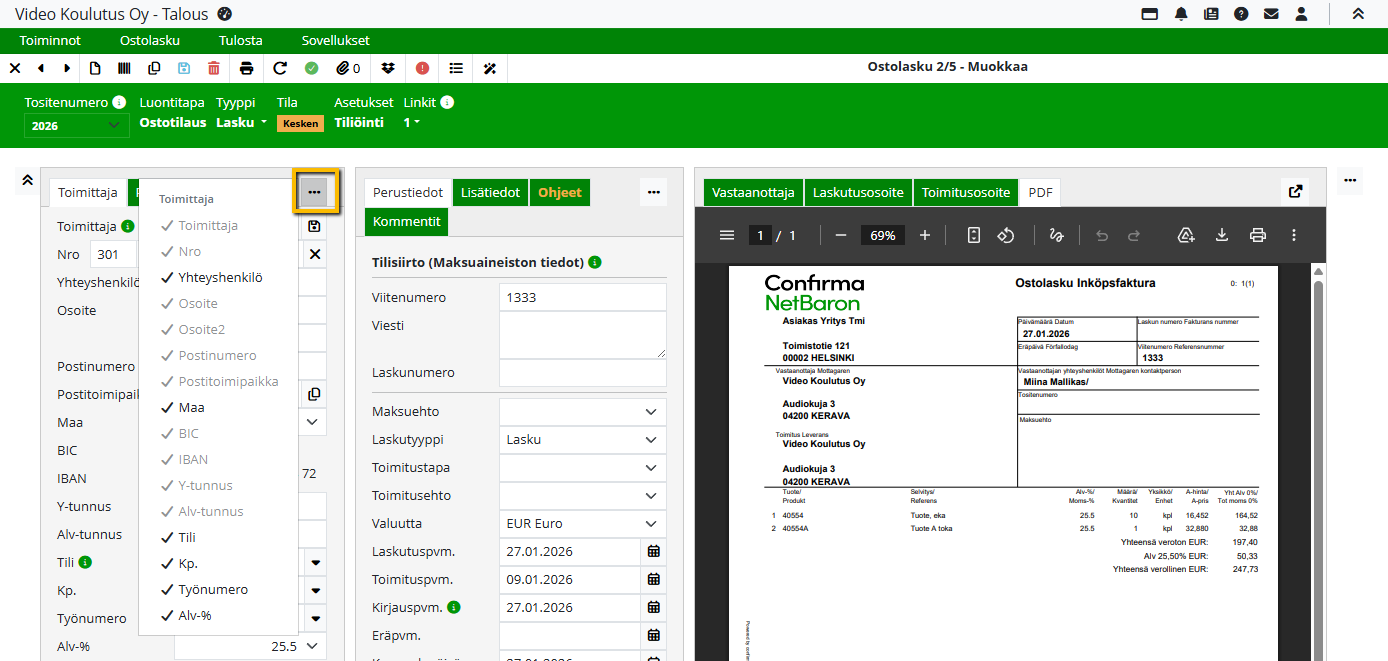The image size is (1388, 661).
Task: Click the barcode icon in toolbar
Action: tap(124, 68)
